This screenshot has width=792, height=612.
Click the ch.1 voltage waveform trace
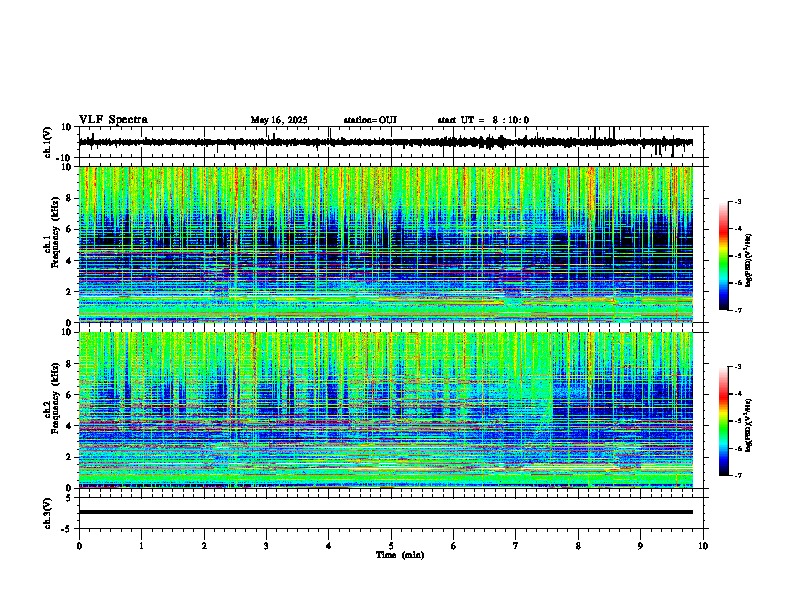point(385,142)
